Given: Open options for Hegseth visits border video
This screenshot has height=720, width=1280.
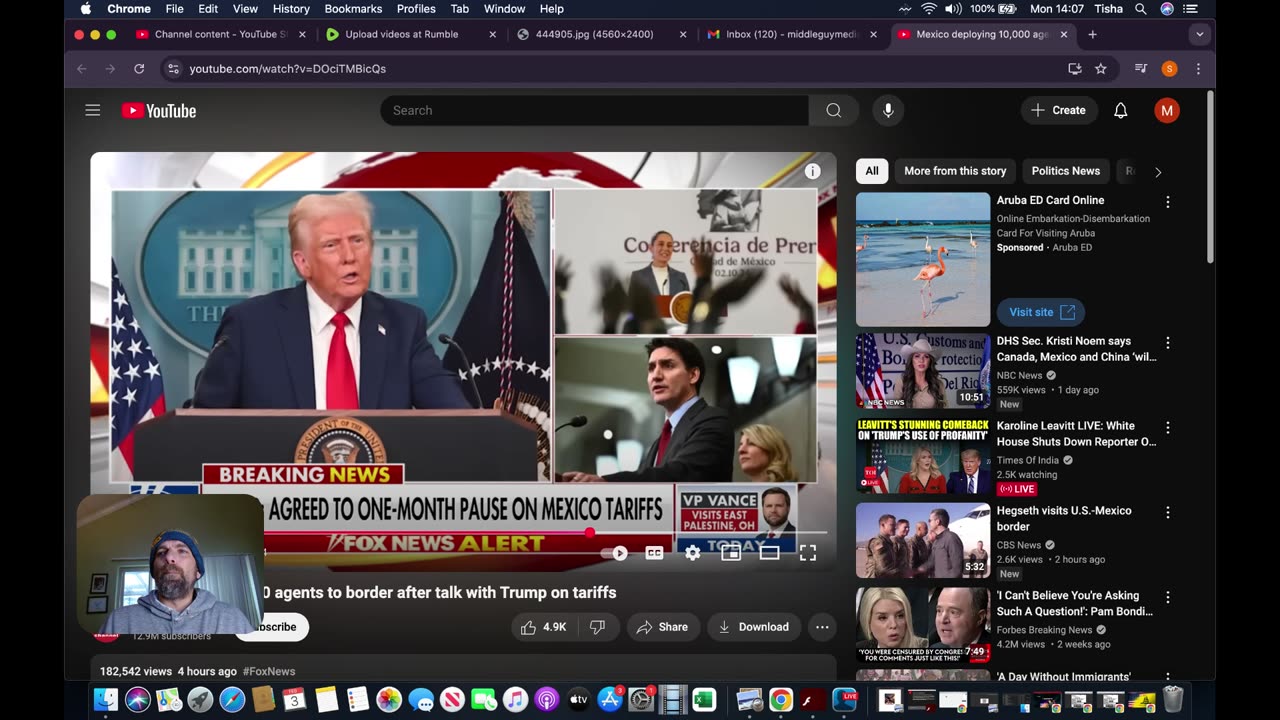Looking at the screenshot, I should 1167,512.
